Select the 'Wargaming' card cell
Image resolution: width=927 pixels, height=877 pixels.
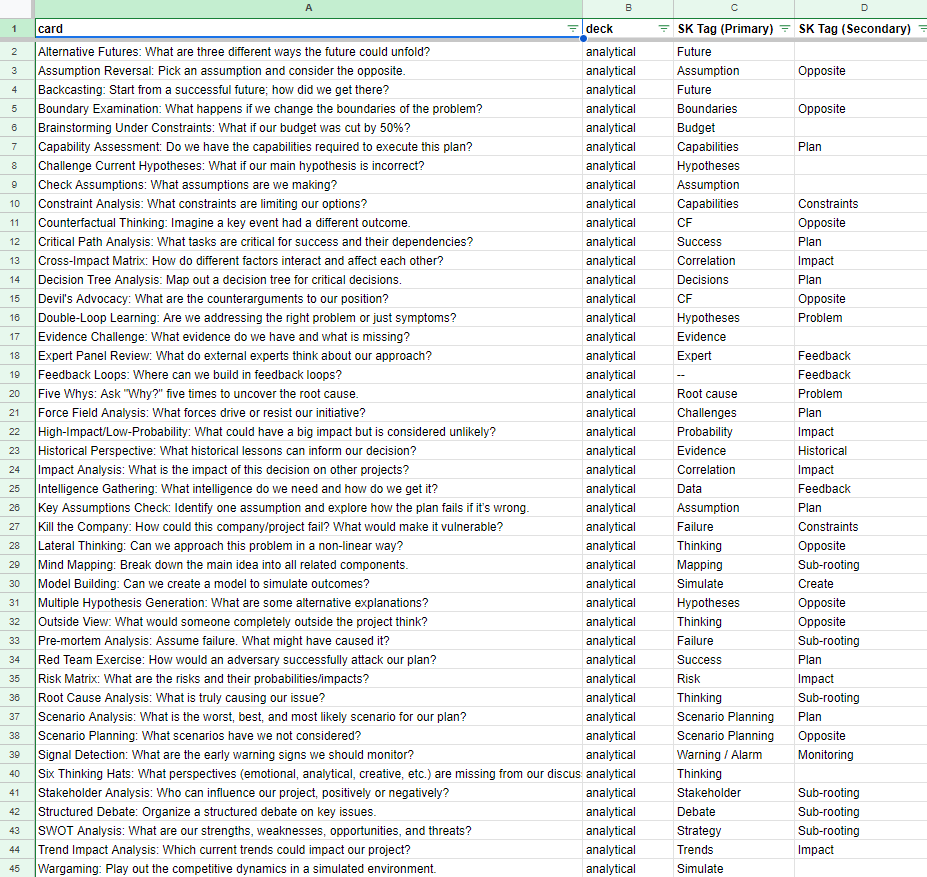[309, 869]
